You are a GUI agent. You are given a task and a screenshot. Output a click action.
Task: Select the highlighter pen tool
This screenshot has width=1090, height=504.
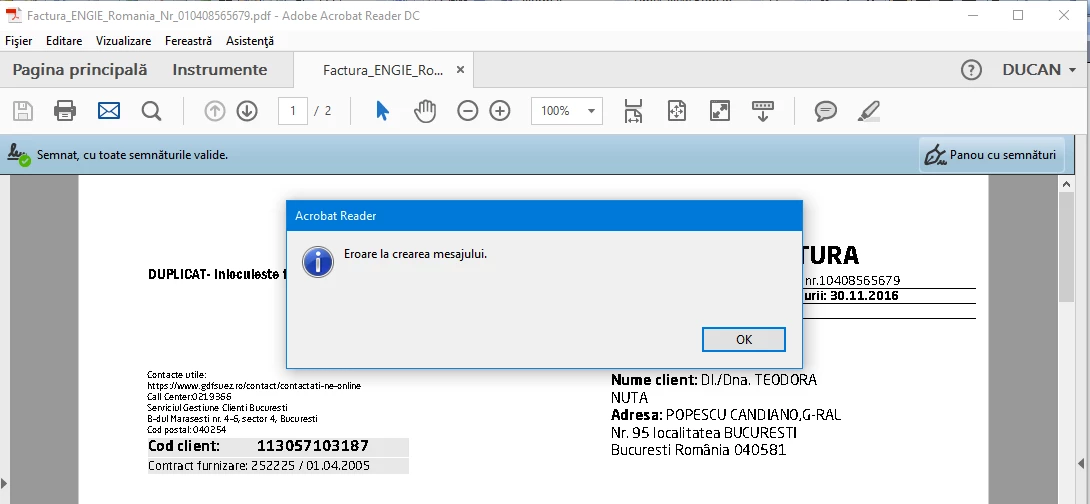pos(868,111)
